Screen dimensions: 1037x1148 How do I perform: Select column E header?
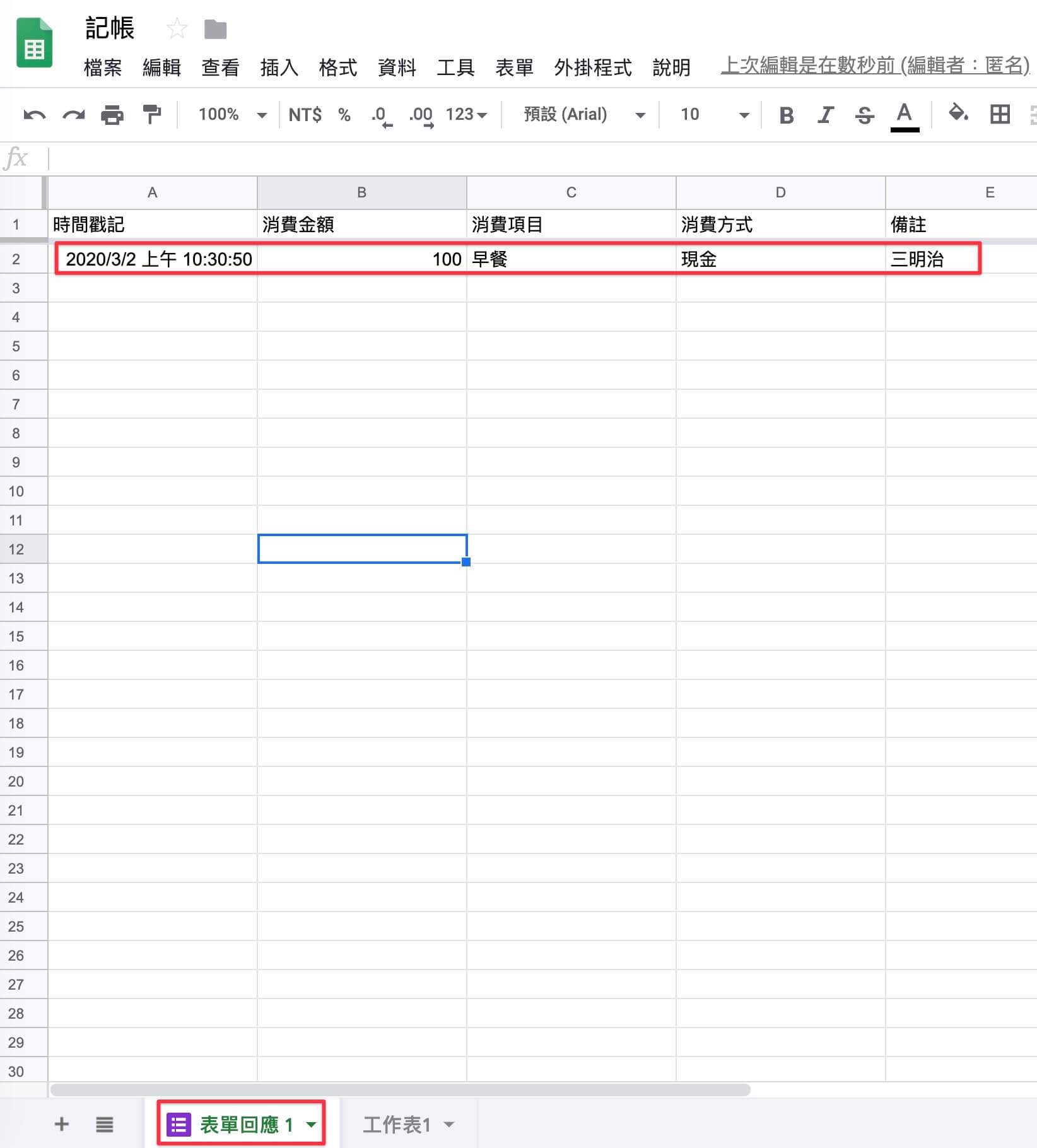pyautogui.click(x=961, y=192)
